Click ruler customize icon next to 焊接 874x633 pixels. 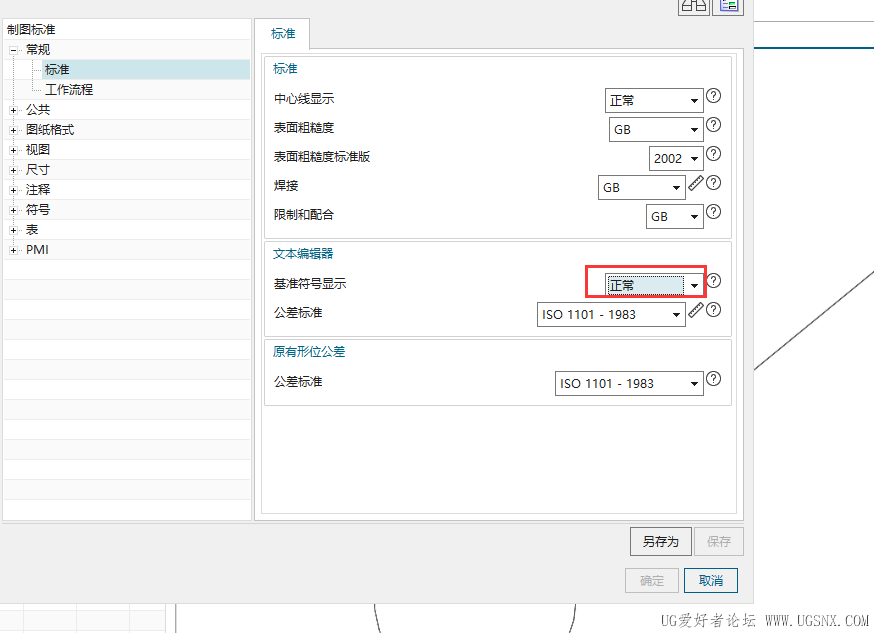coord(696,183)
